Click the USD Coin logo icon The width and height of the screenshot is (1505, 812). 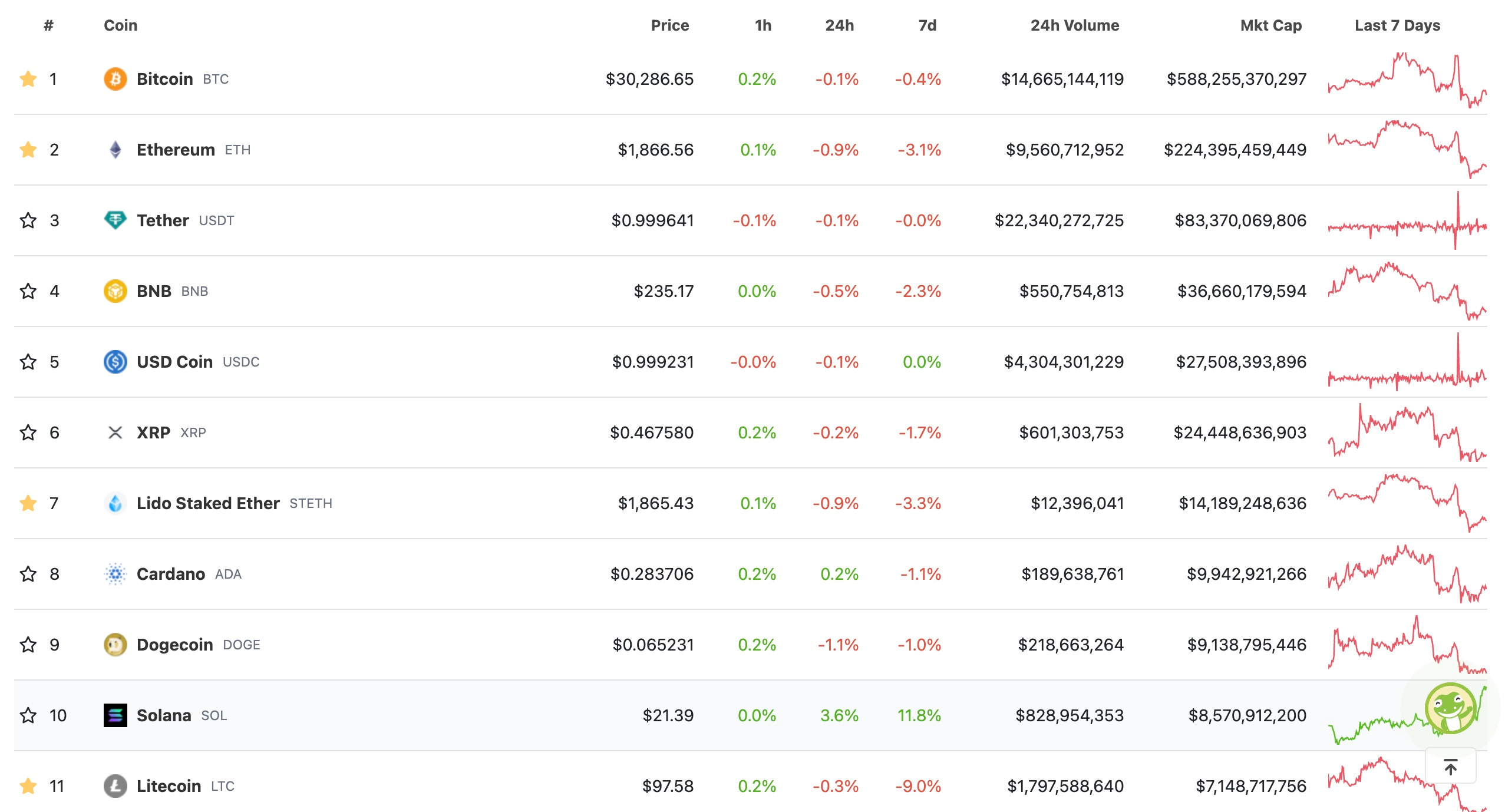tap(115, 362)
